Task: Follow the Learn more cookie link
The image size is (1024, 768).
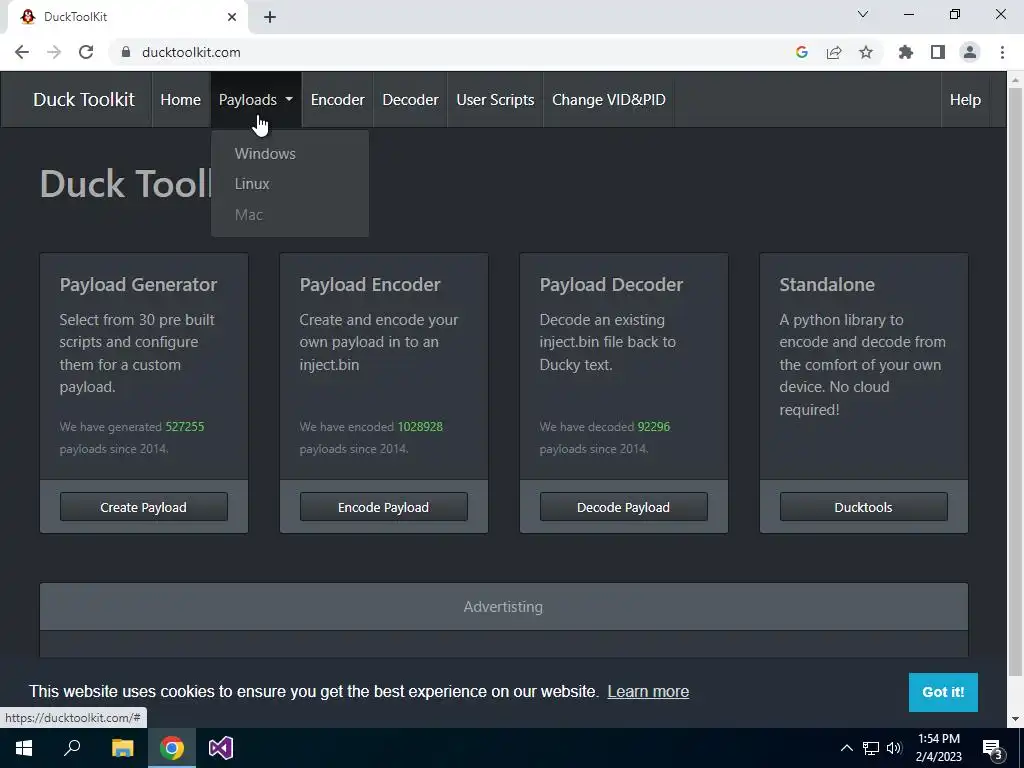Action: click(x=648, y=692)
